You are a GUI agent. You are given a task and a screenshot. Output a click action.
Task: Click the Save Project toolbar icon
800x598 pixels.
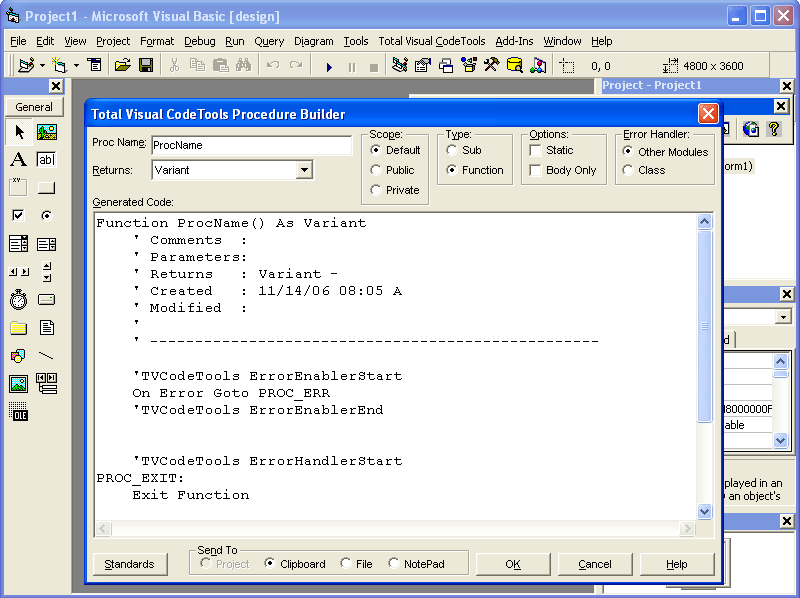pos(146,65)
